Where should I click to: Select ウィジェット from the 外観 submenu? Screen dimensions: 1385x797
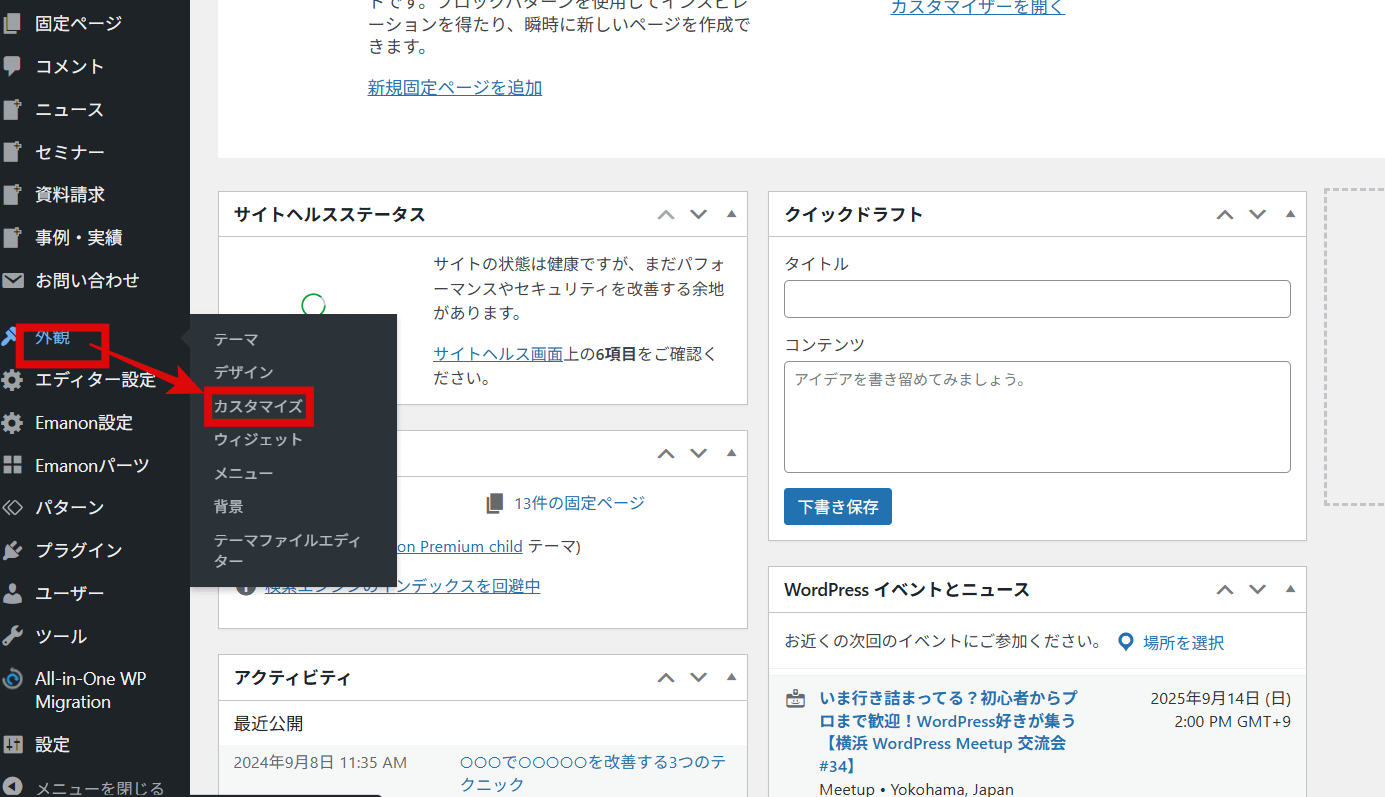coord(258,439)
